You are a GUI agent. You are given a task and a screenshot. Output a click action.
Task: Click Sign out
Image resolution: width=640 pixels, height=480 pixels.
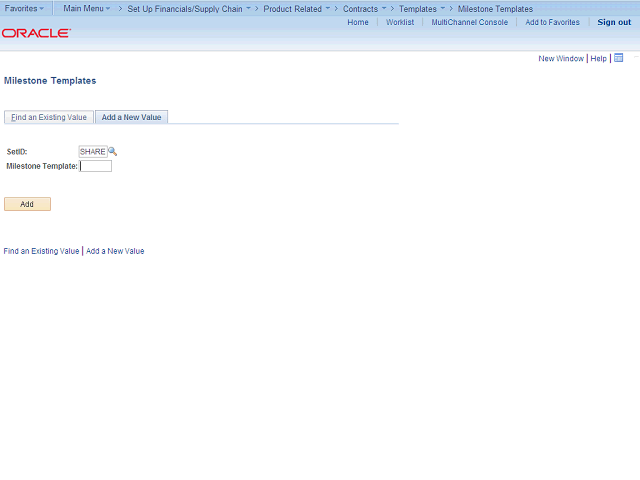click(x=614, y=22)
